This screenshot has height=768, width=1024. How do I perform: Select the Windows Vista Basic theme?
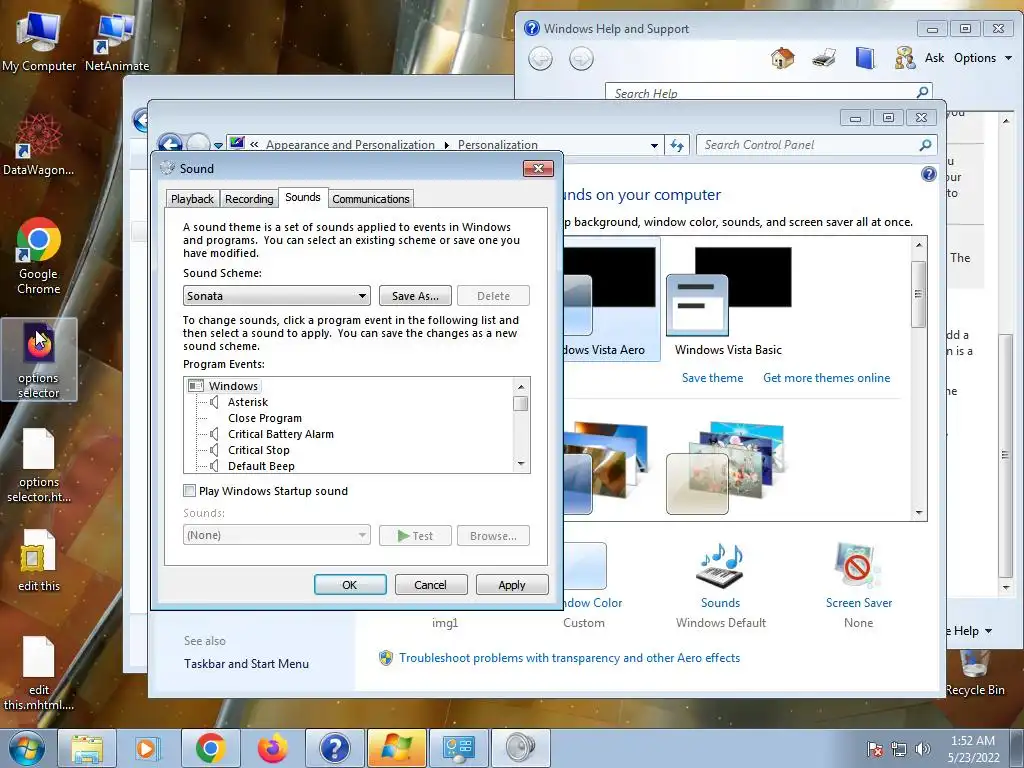[728, 301]
